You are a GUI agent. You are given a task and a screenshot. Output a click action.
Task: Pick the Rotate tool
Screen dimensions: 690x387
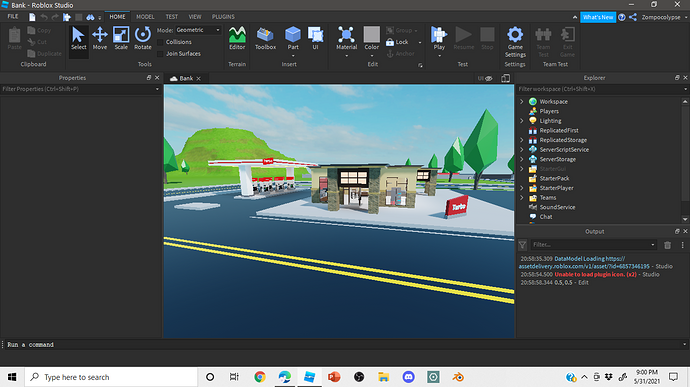143,39
